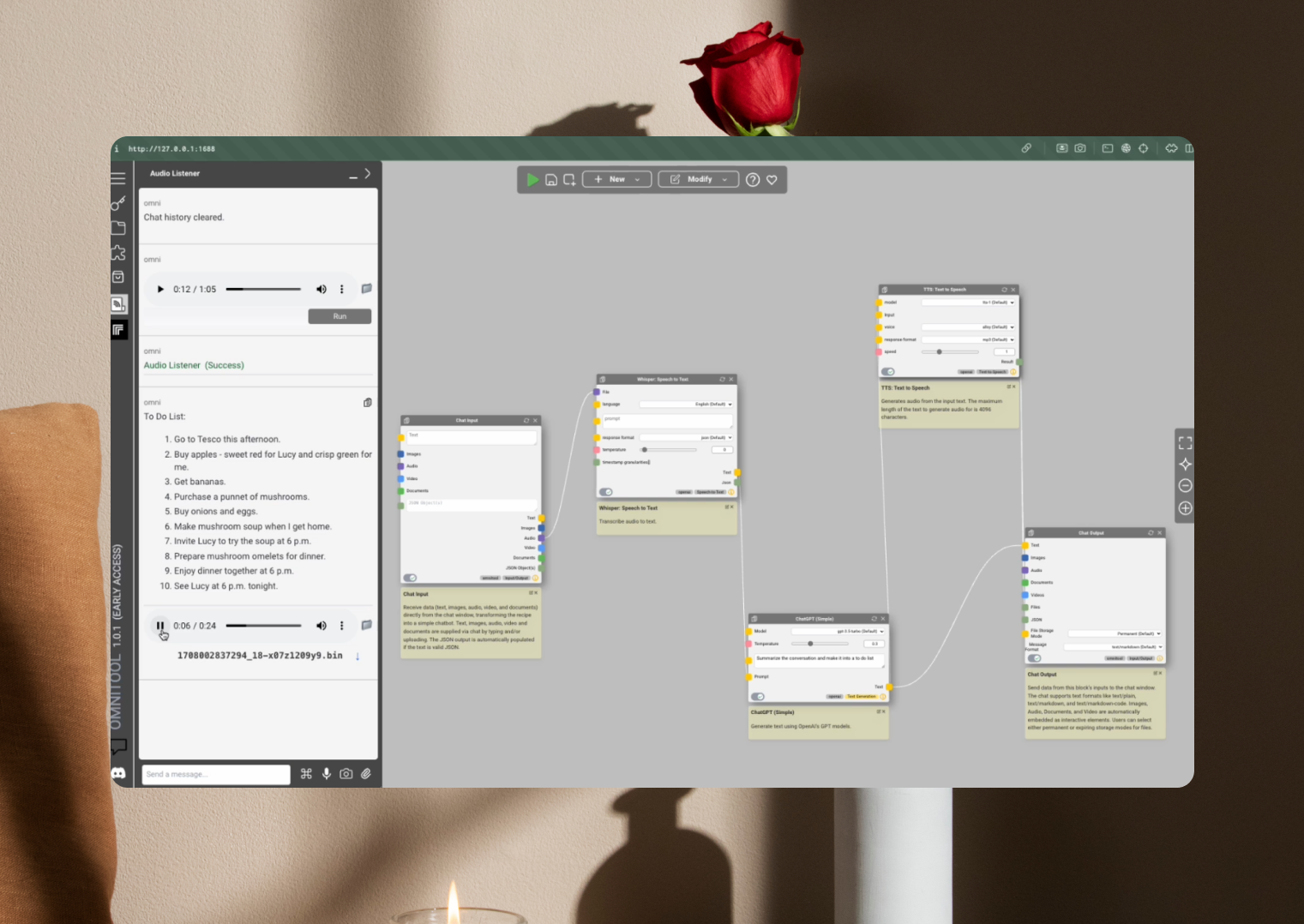Open the shopping bag marketplace icon
The height and width of the screenshot is (924, 1304).
[118, 277]
